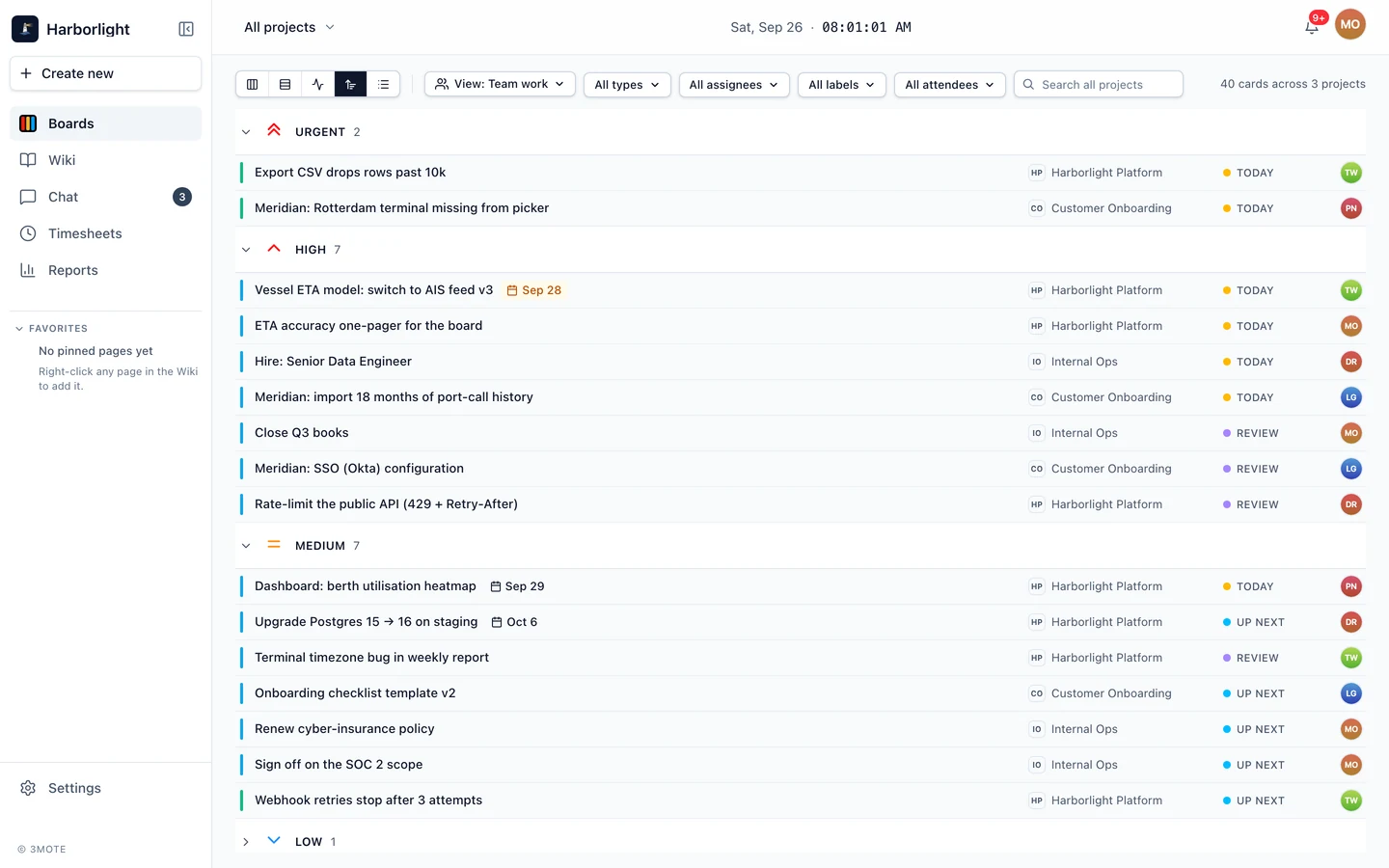
Task: Click the TW avatar on Export CSV row
Action: (1351, 173)
